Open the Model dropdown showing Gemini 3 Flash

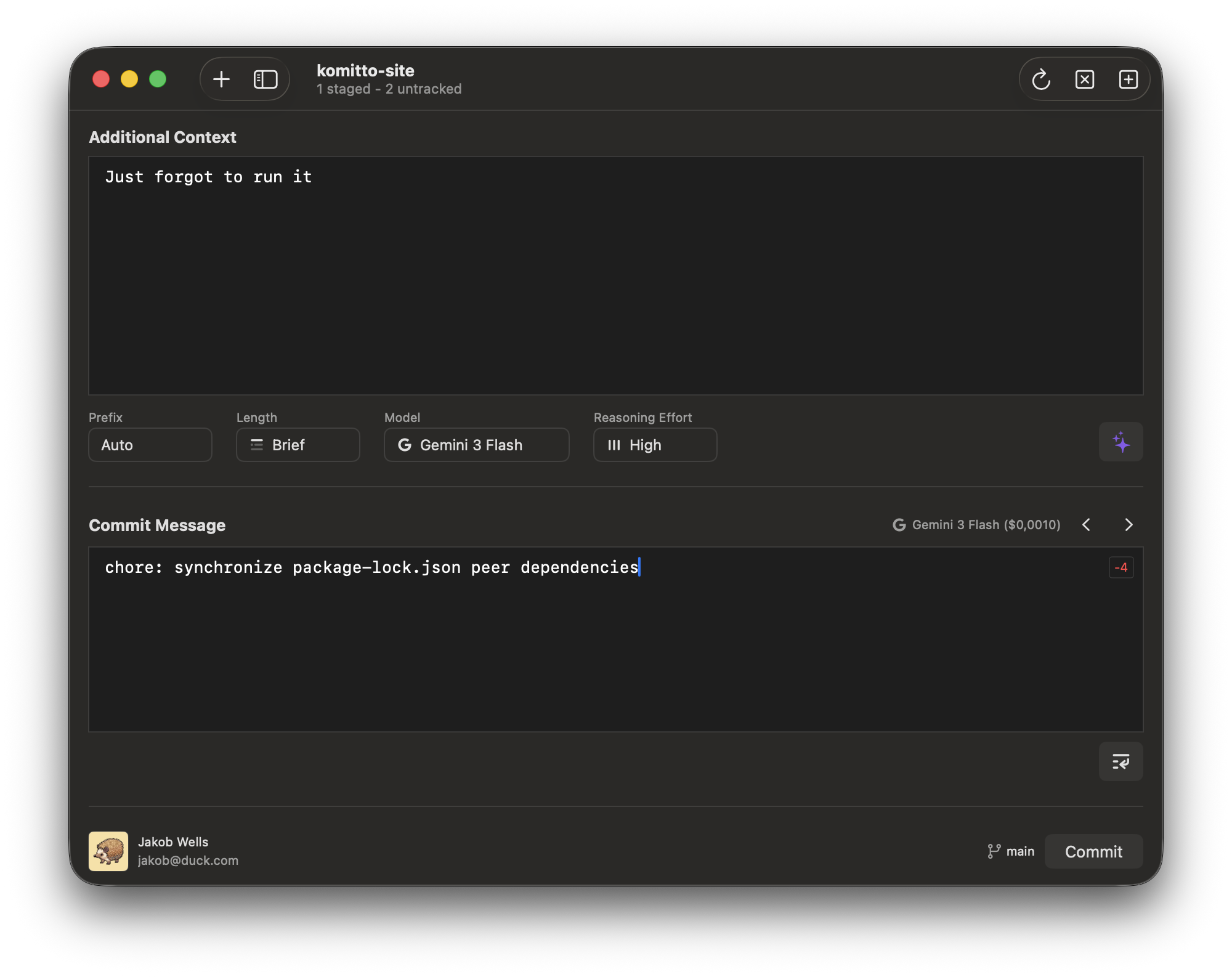(476, 445)
